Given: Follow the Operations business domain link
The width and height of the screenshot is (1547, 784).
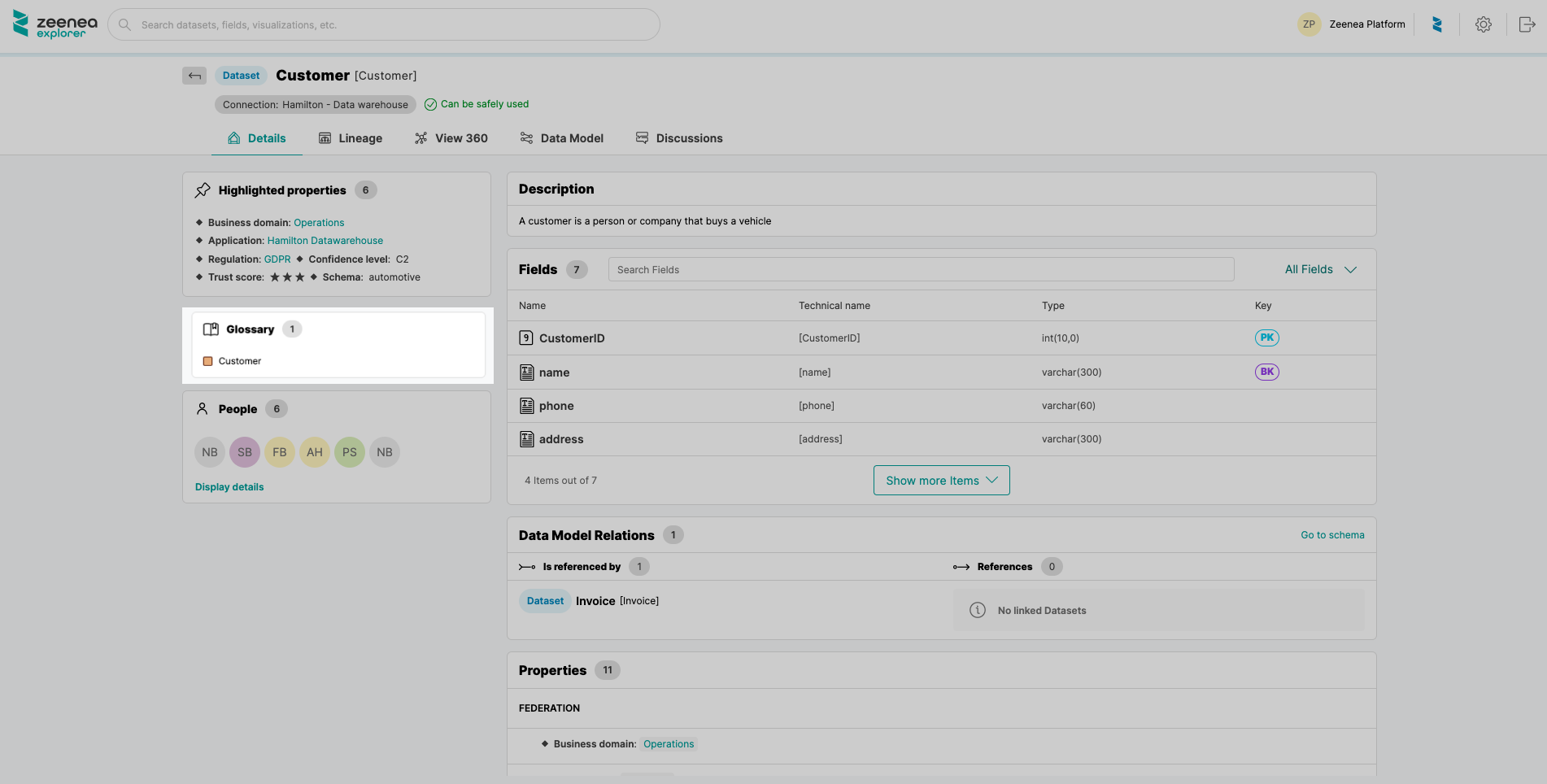Looking at the screenshot, I should tap(319, 223).
